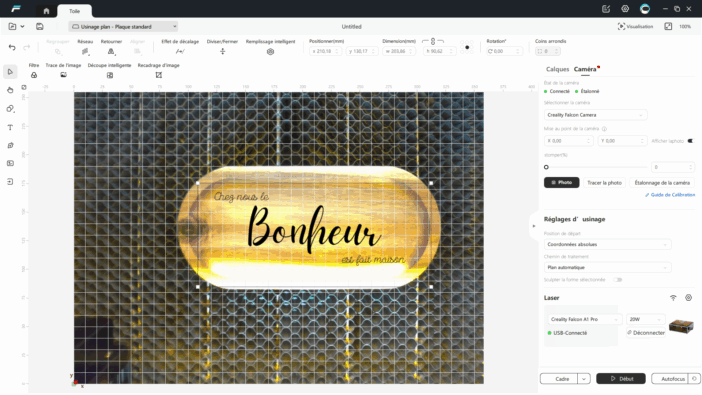Click the home icon in title bar

pyautogui.click(x=46, y=11)
